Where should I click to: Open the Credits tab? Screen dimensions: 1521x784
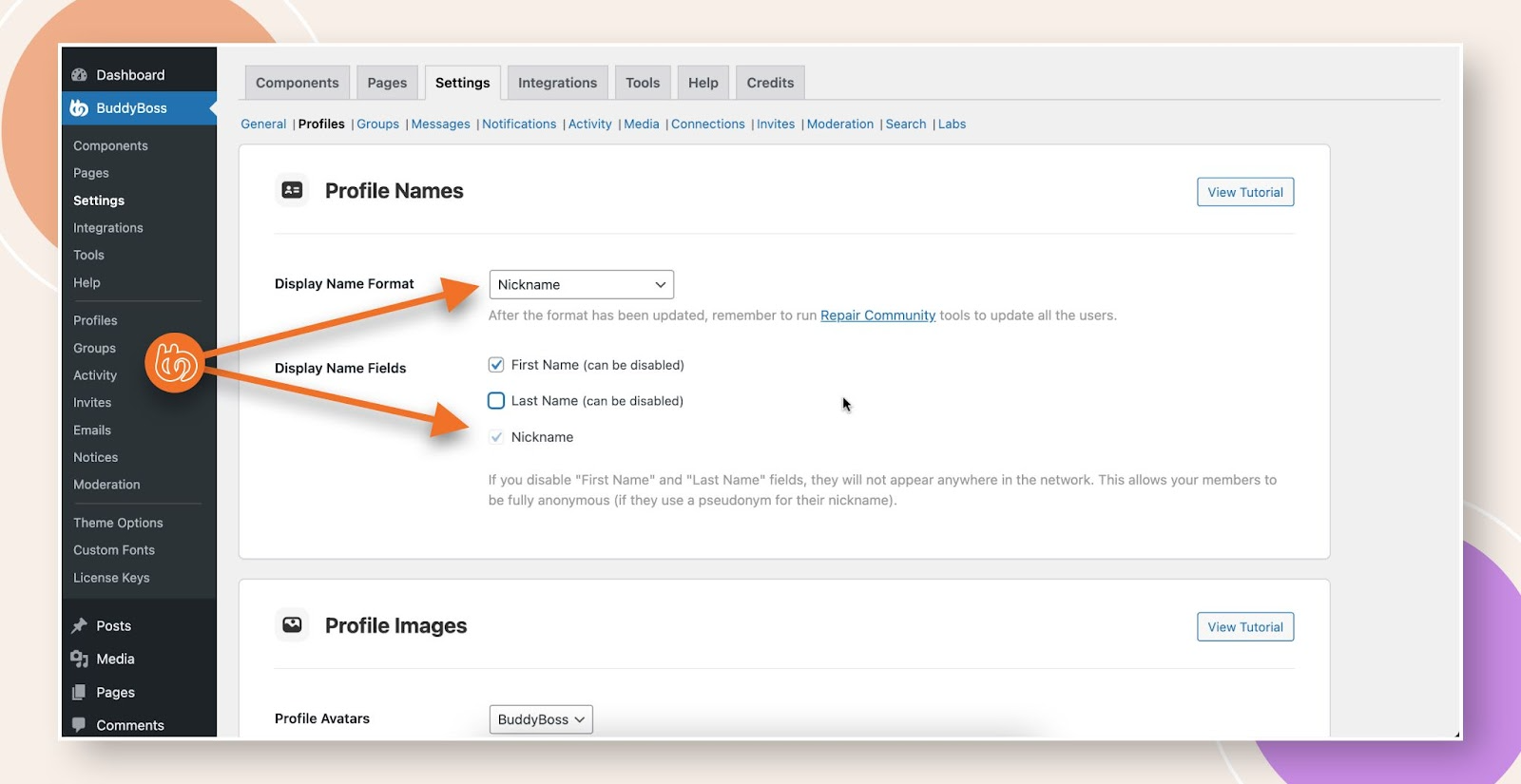tap(770, 83)
